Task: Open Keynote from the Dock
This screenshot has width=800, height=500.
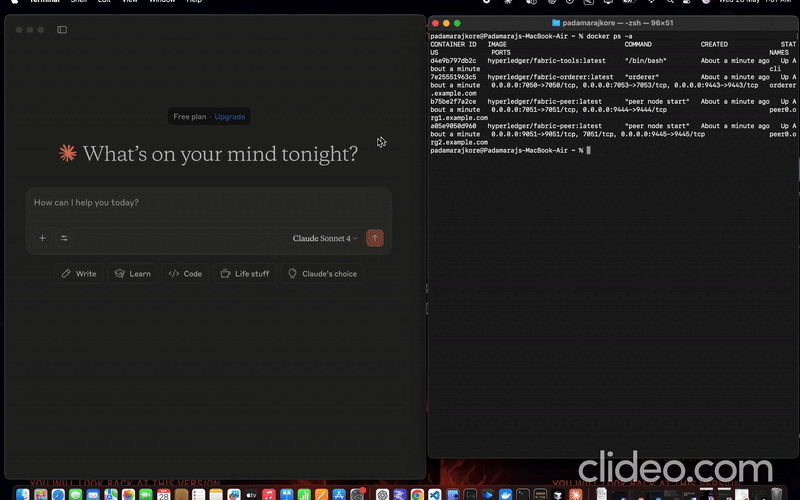Action: click(287, 494)
